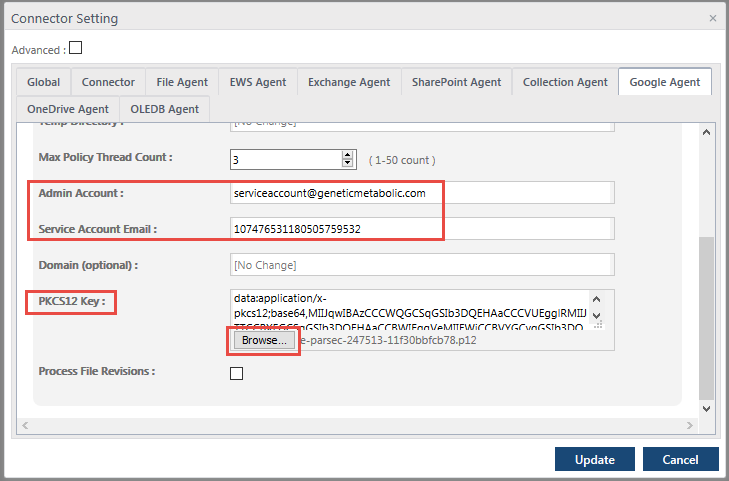Click the Admin Account input field
Screen dimensions: 729x481
(420, 193)
